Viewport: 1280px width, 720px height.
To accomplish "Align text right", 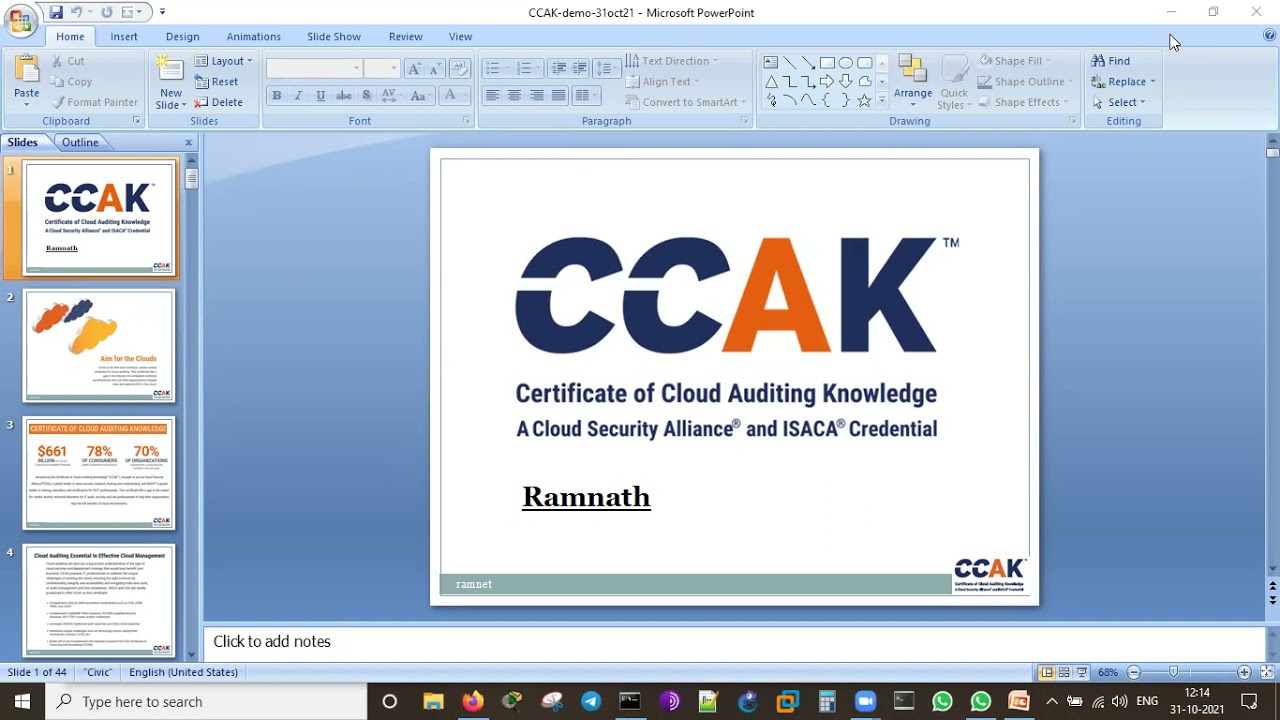I will (536, 96).
